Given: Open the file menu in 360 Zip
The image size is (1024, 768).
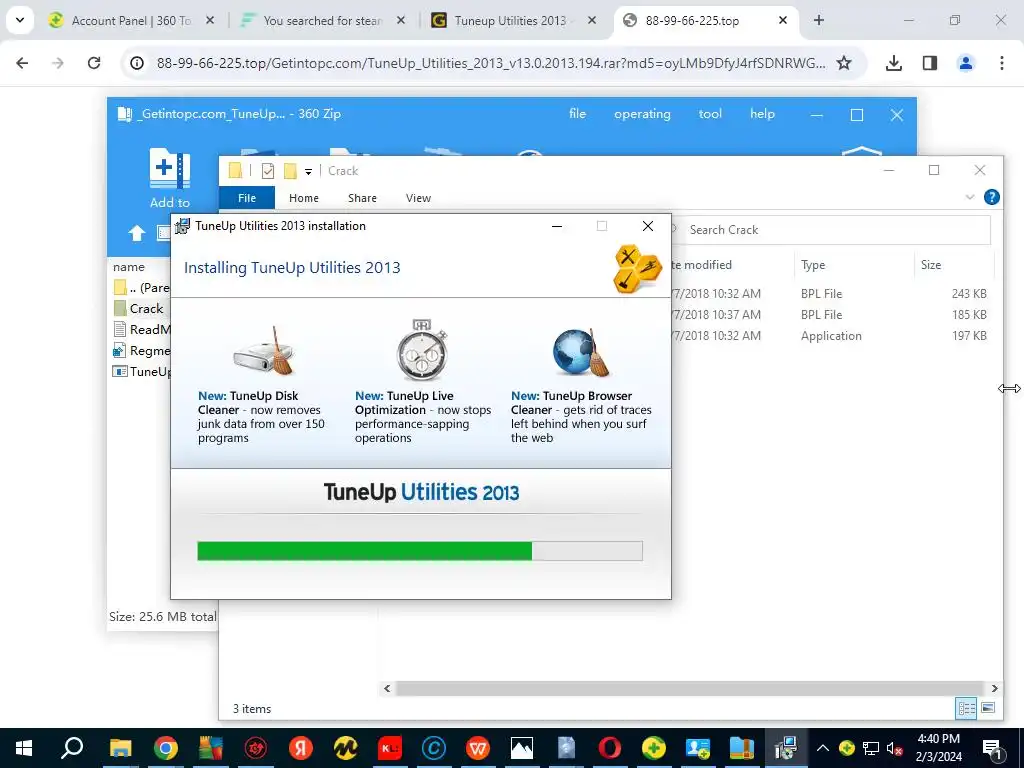Looking at the screenshot, I should 577,114.
